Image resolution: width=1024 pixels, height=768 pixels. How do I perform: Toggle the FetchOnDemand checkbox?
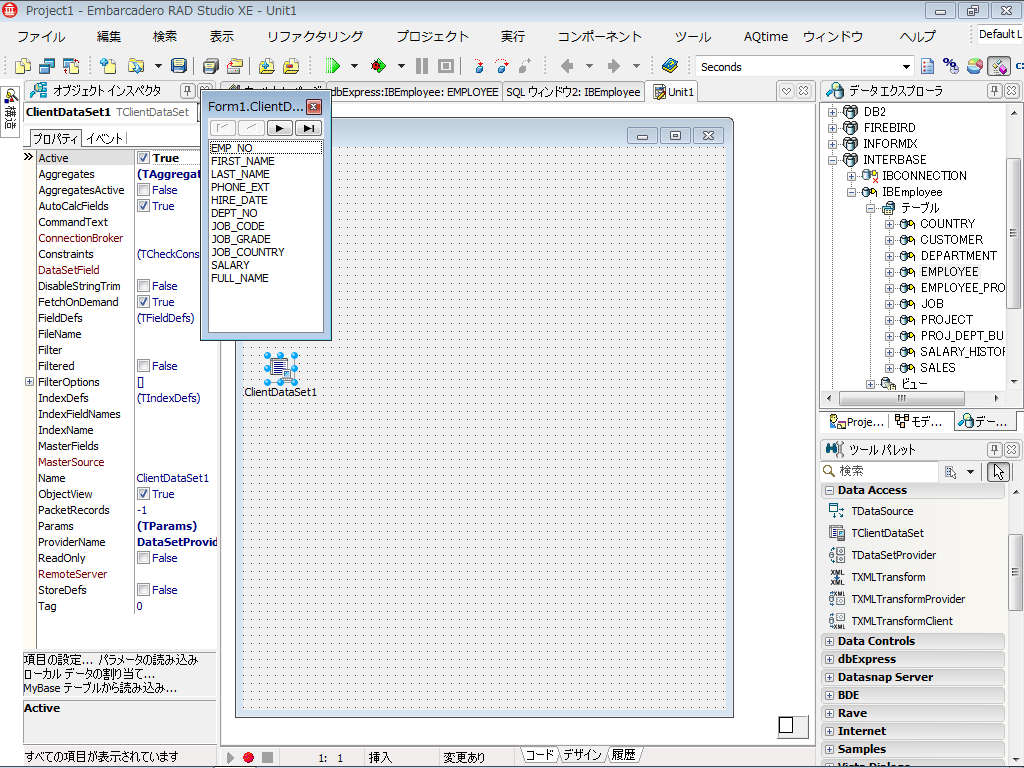[144, 302]
